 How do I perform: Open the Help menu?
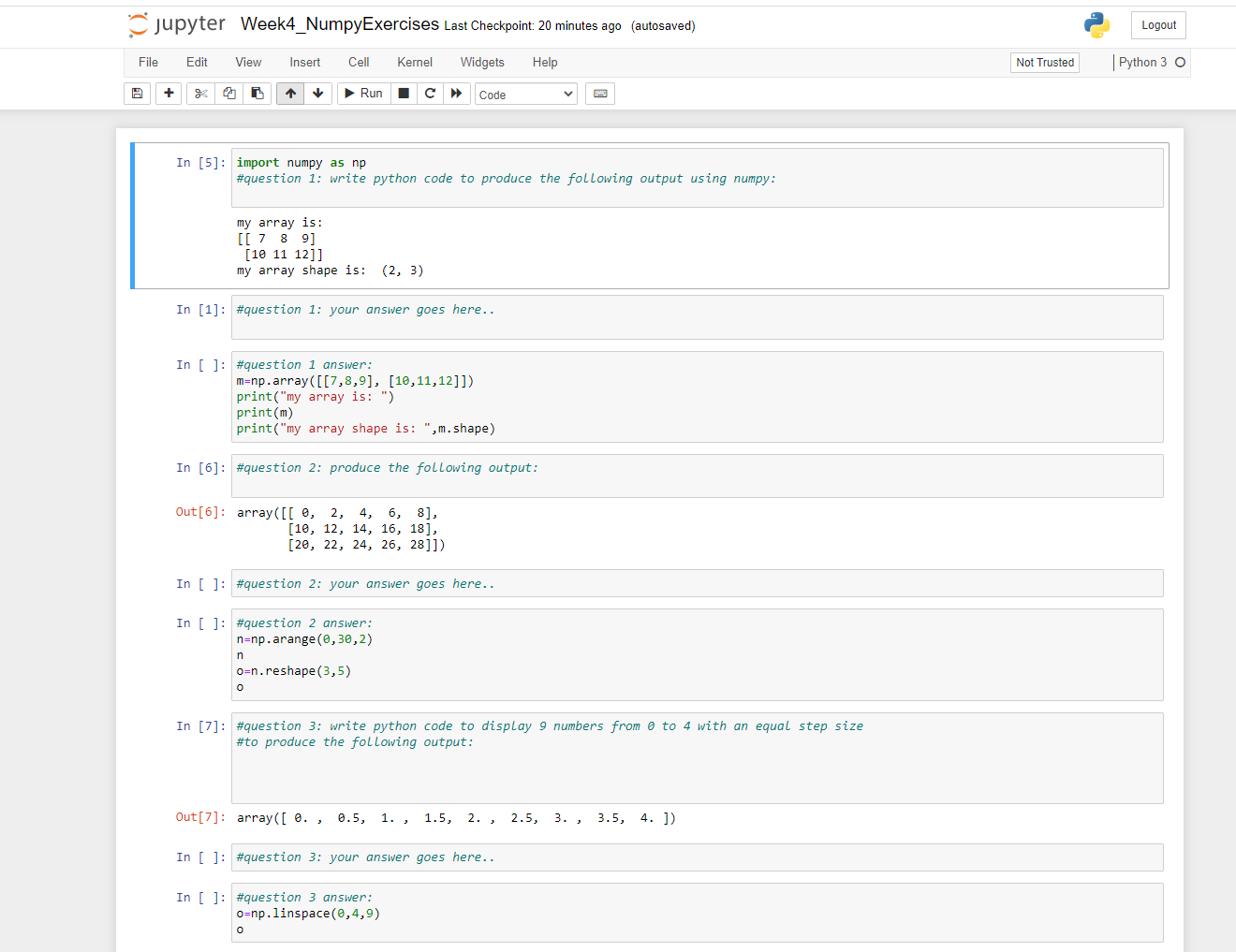(x=545, y=63)
